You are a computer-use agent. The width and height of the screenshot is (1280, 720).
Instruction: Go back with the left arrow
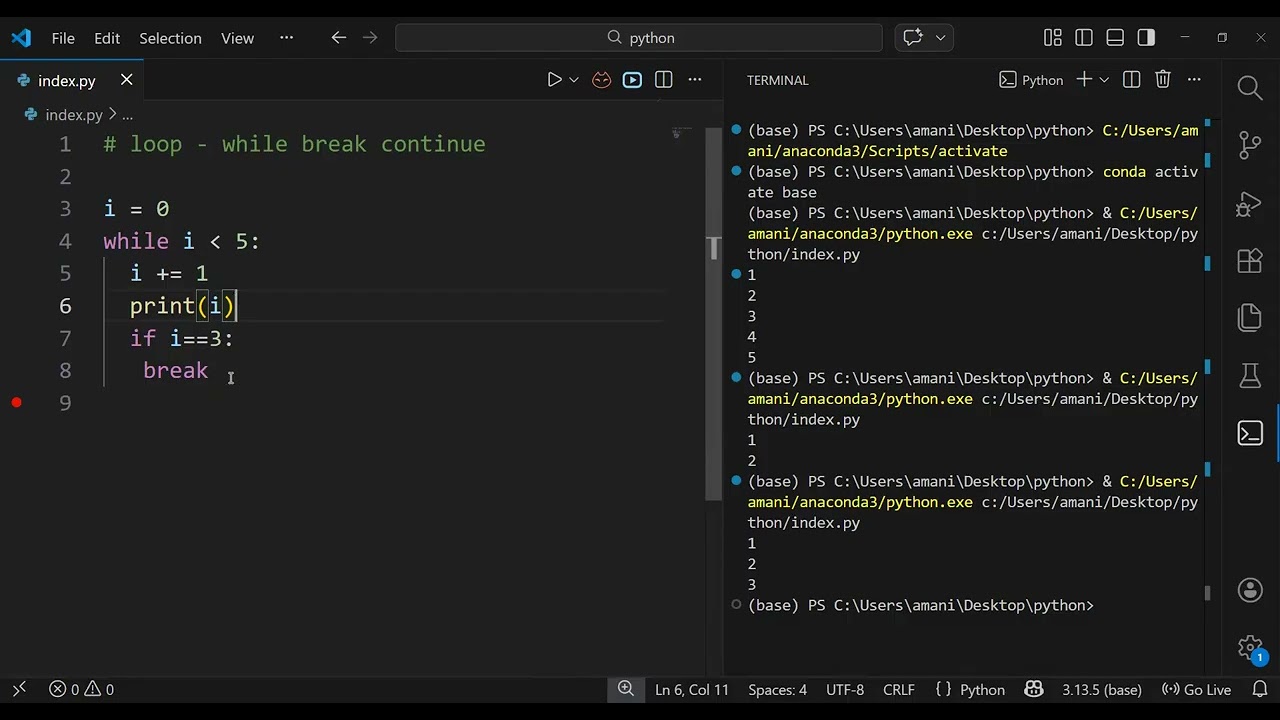click(338, 38)
